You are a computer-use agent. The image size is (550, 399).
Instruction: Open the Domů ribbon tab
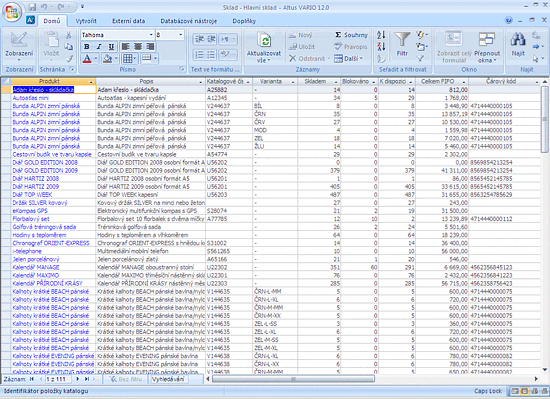coord(52,21)
